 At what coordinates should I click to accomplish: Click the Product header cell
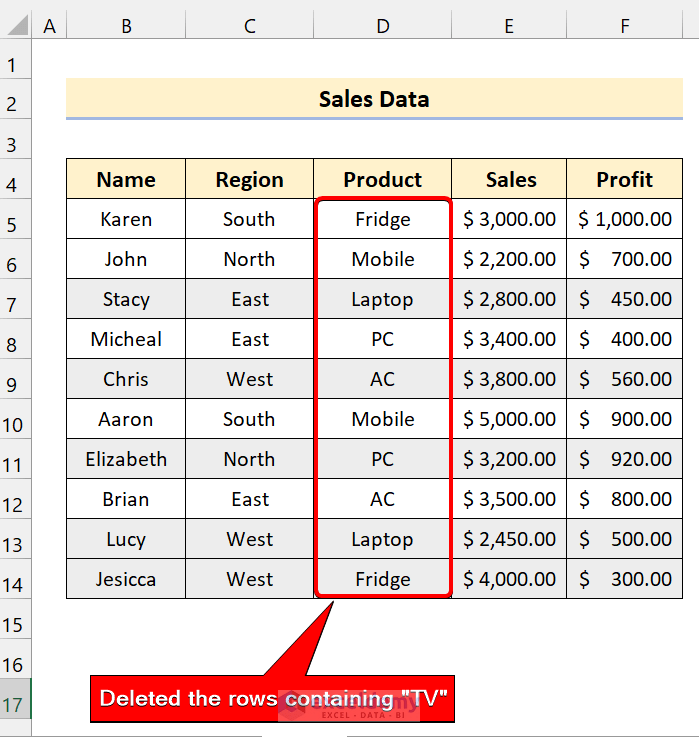(383, 179)
